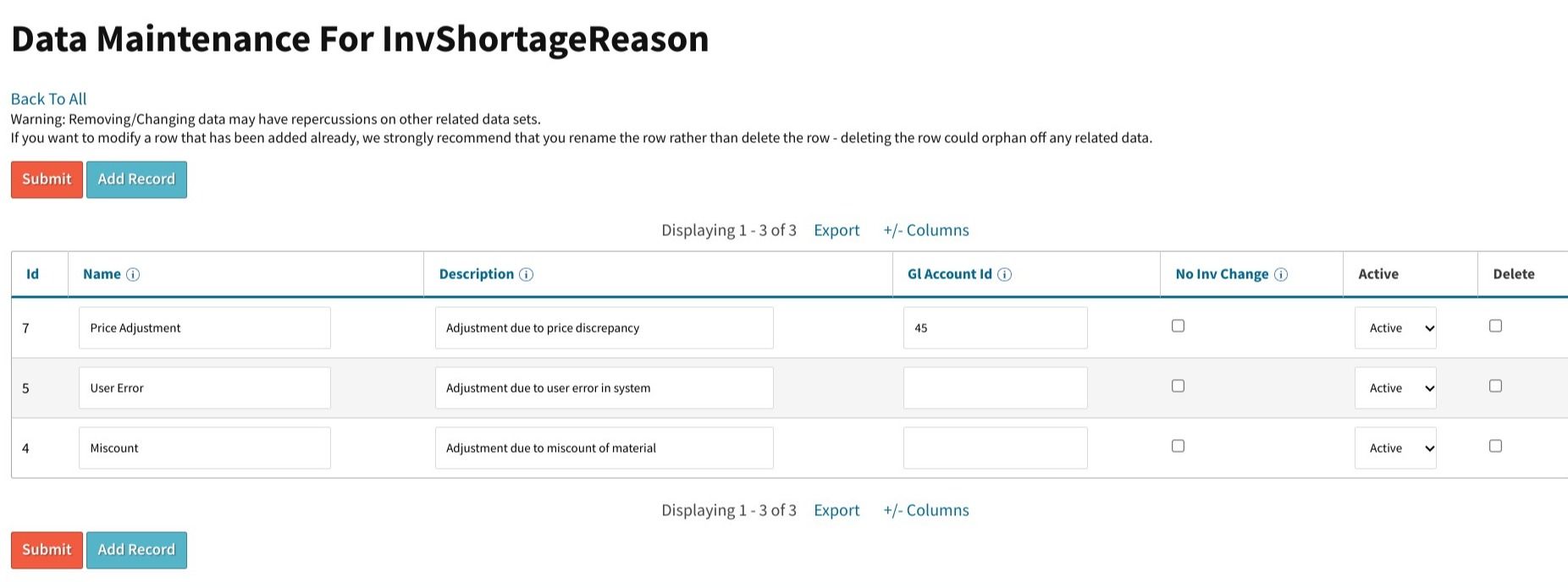The width and height of the screenshot is (1568, 588).
Task: Mark Miscount row for deletion
Action: pos(1495,446)
